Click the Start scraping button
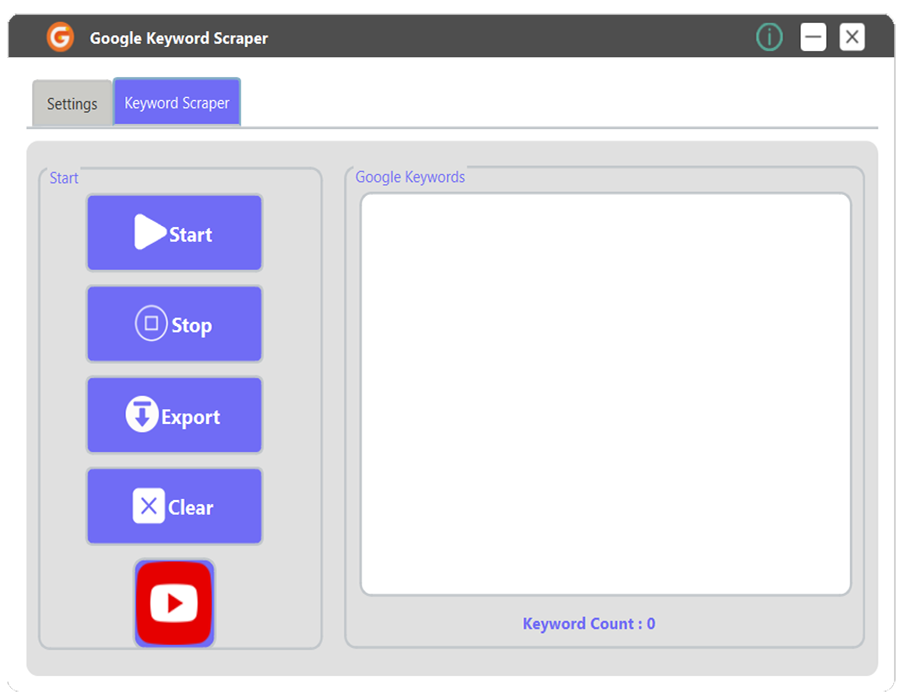 coord(174,232)
